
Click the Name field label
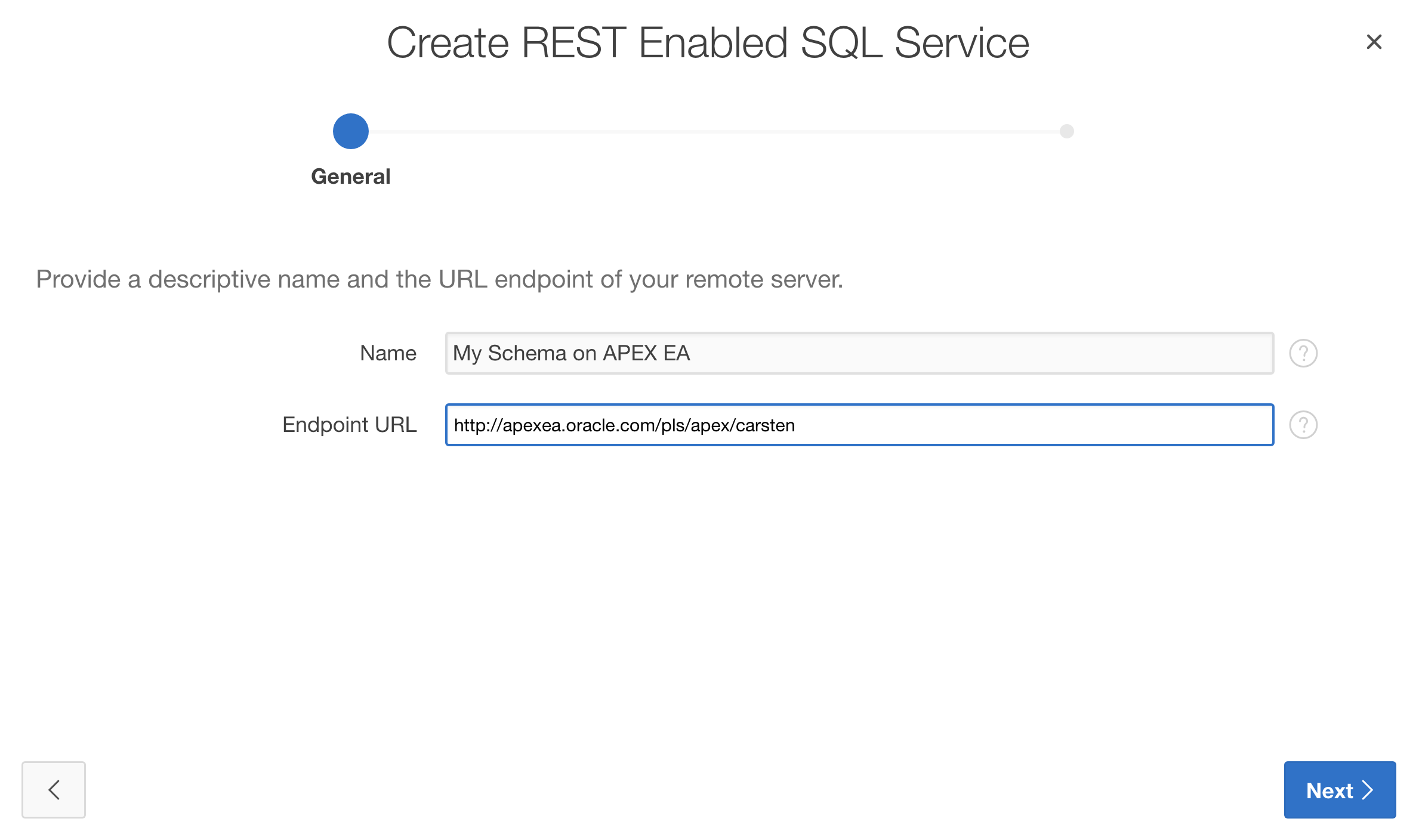pyautogui.click(x=388, y=353)
